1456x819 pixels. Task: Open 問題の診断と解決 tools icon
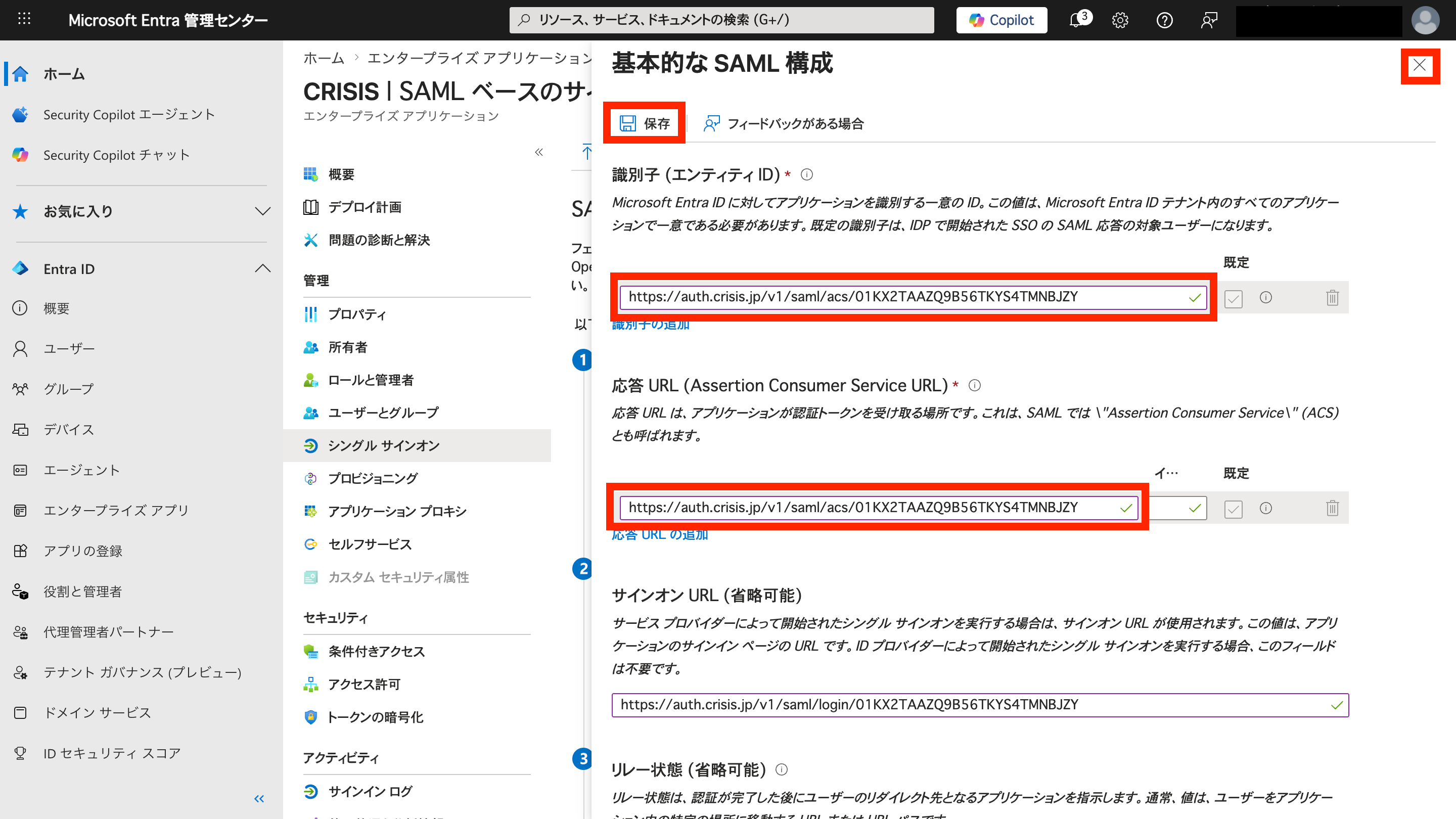coord(310,240)
